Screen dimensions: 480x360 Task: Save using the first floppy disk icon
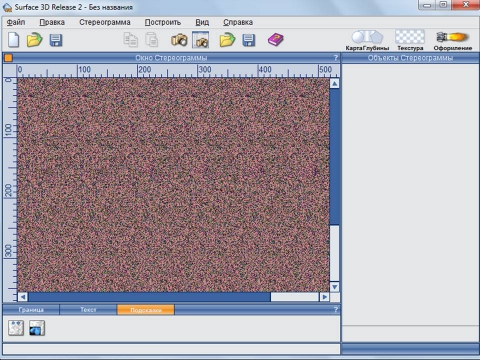[56, 40]
